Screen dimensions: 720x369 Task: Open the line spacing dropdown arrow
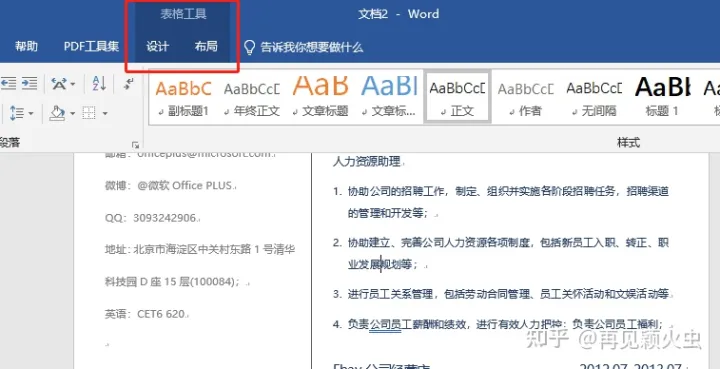point(31,113)
